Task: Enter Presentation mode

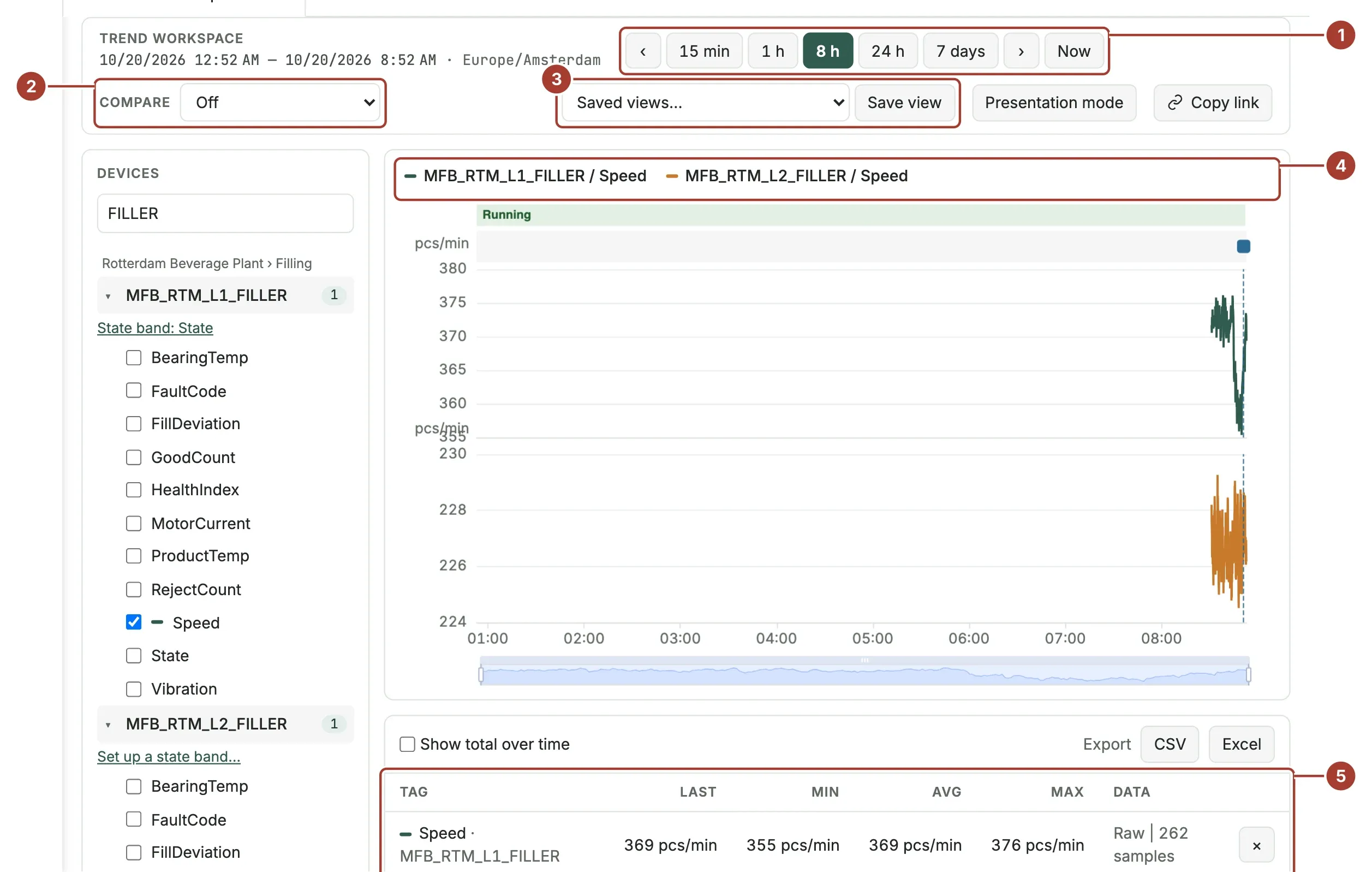Action: point(1054,103)
